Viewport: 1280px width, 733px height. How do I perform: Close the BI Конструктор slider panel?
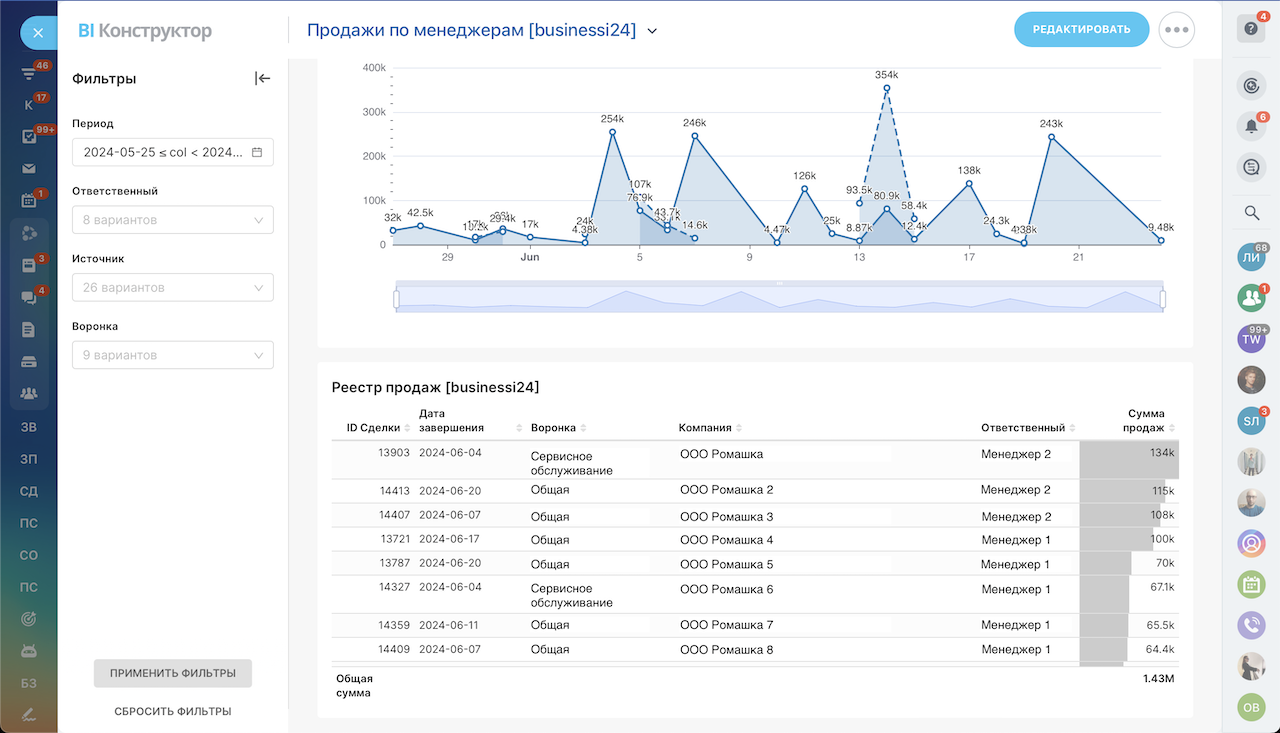[38, 33]
